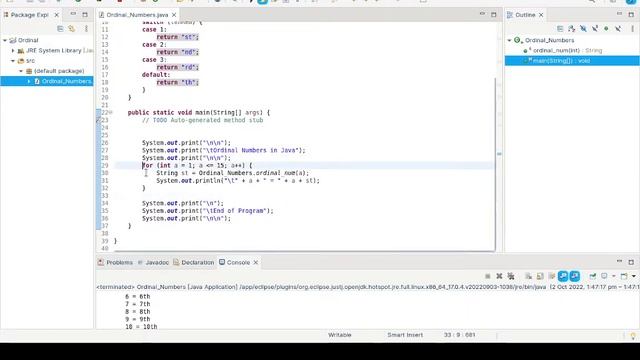Expand the JRE System Library node

13,51
